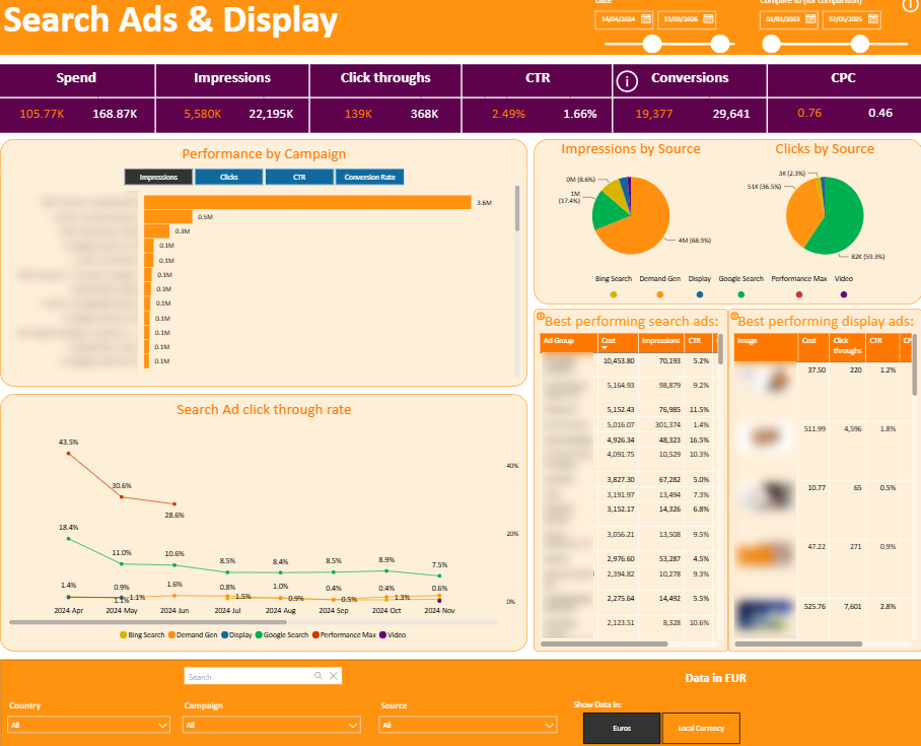Open calendar for comparison end date 07/05/2025
Screen dimensions: 921x746
[873, 19]
